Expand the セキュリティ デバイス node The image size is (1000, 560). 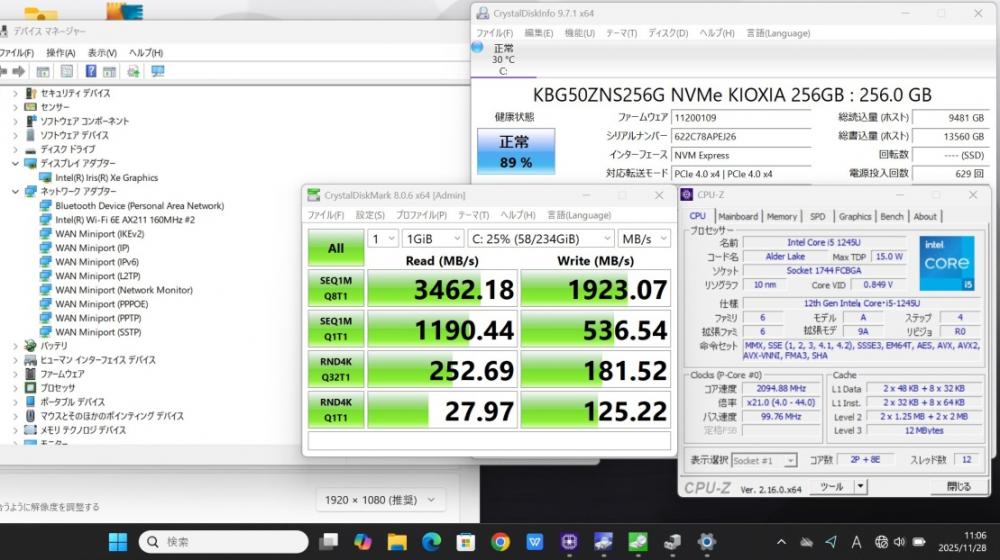(x=15, y=94)
